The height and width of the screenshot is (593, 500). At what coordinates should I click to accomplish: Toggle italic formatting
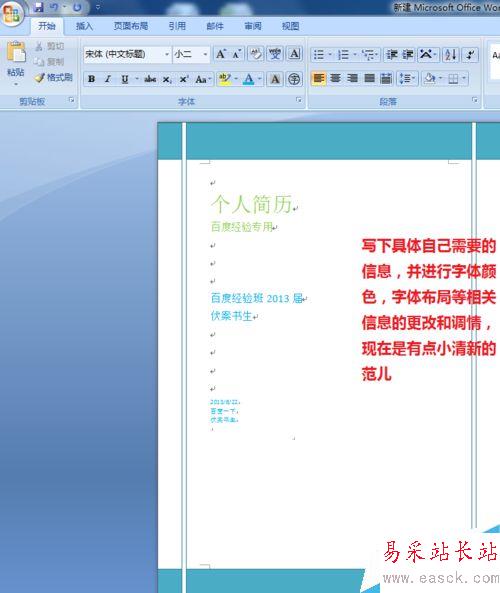coord(108,79)
